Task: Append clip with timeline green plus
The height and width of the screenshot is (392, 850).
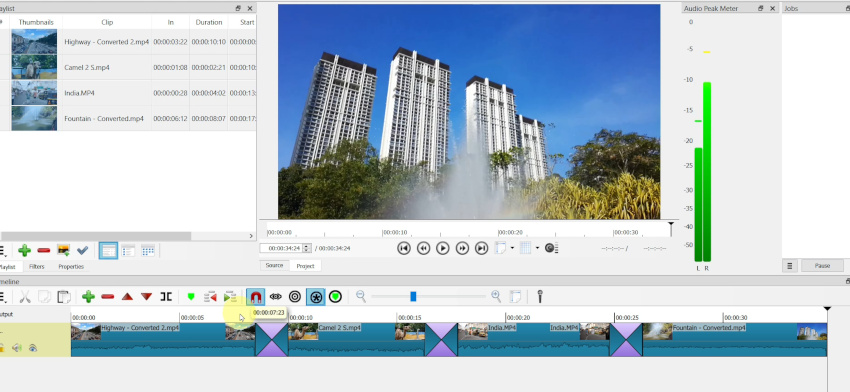Action: [88, 297]
